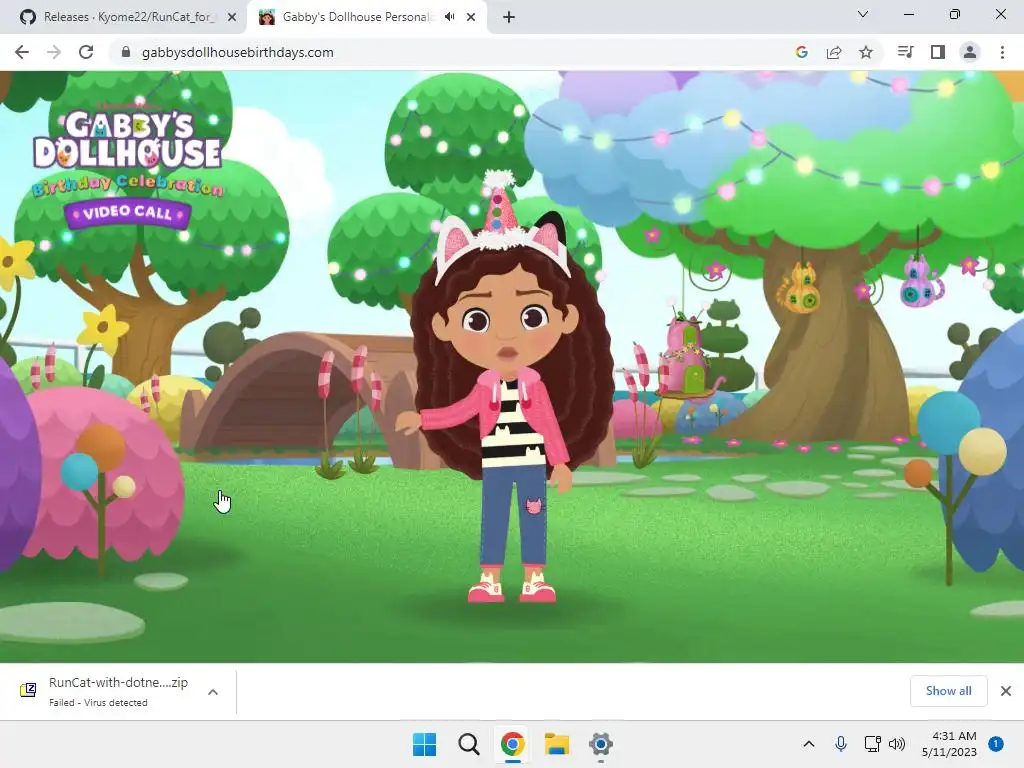The height and width of the screenshot is (768, 1024).
Task: Open taskbar Search
Action: tap(469, 744)
